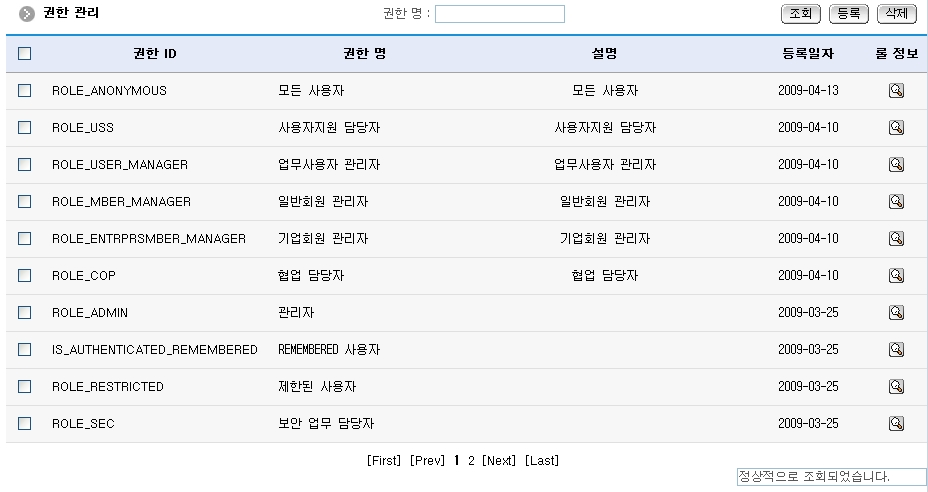
Task: Open role info for ROLE_RESTRICTED
Action: (896, 387)
